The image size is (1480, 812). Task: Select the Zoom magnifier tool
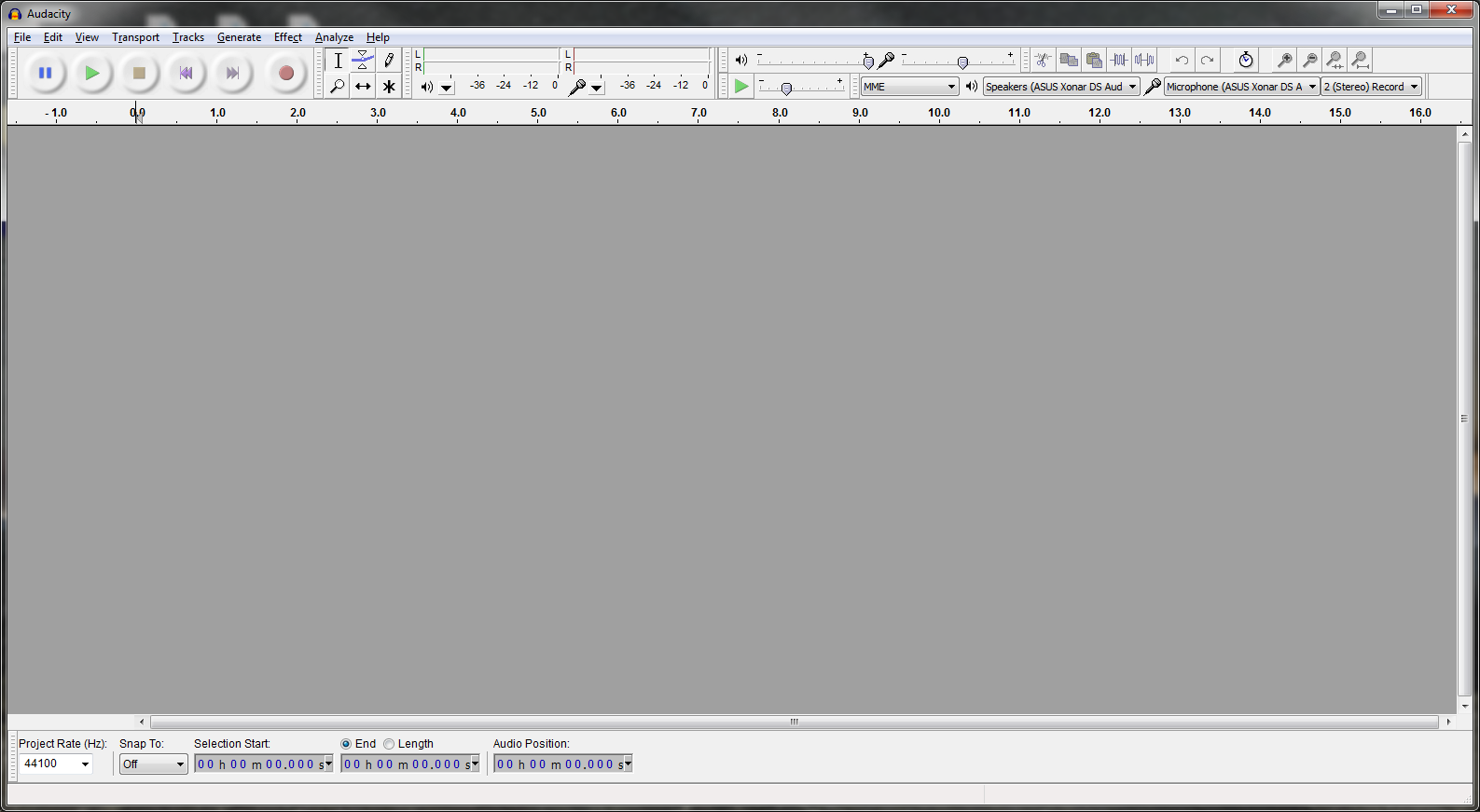[338, 86]
